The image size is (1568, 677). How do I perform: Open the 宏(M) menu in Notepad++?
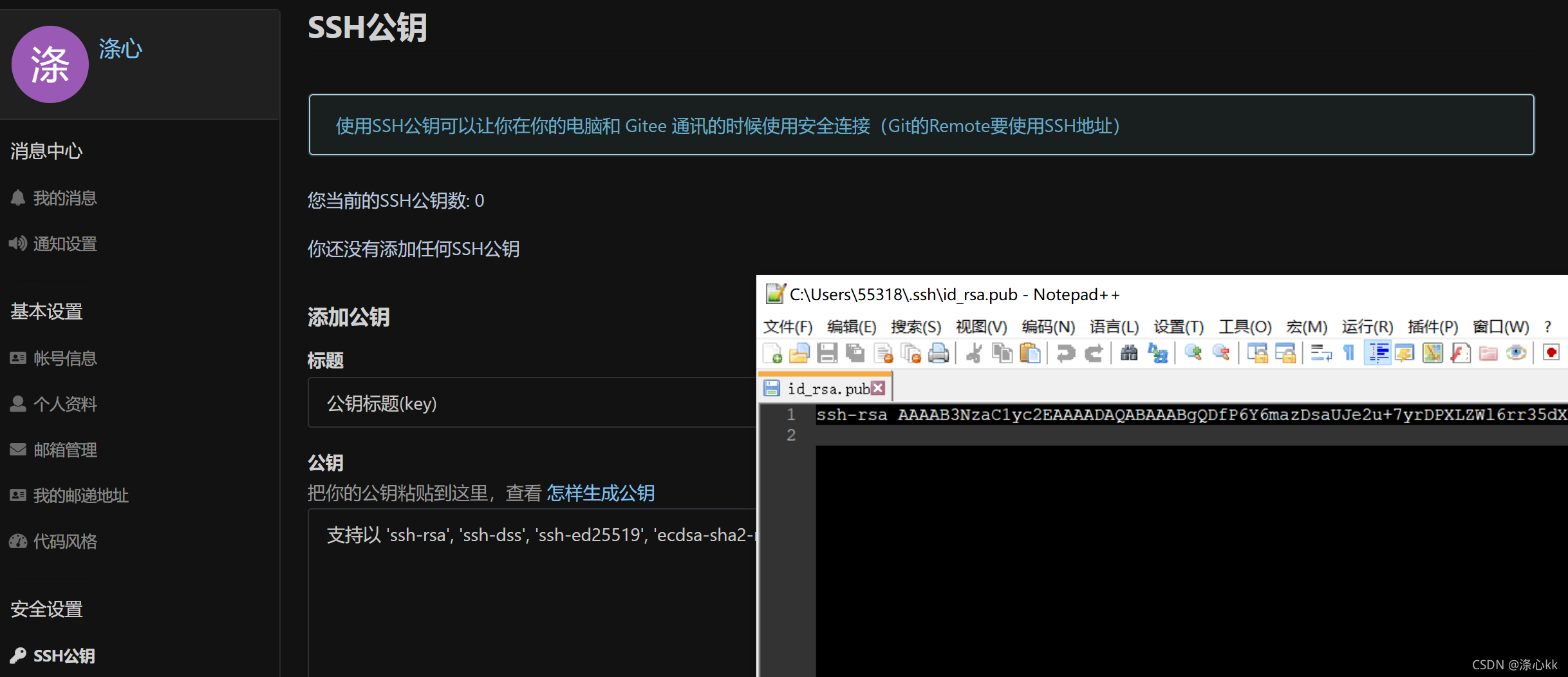point(1307,327)
